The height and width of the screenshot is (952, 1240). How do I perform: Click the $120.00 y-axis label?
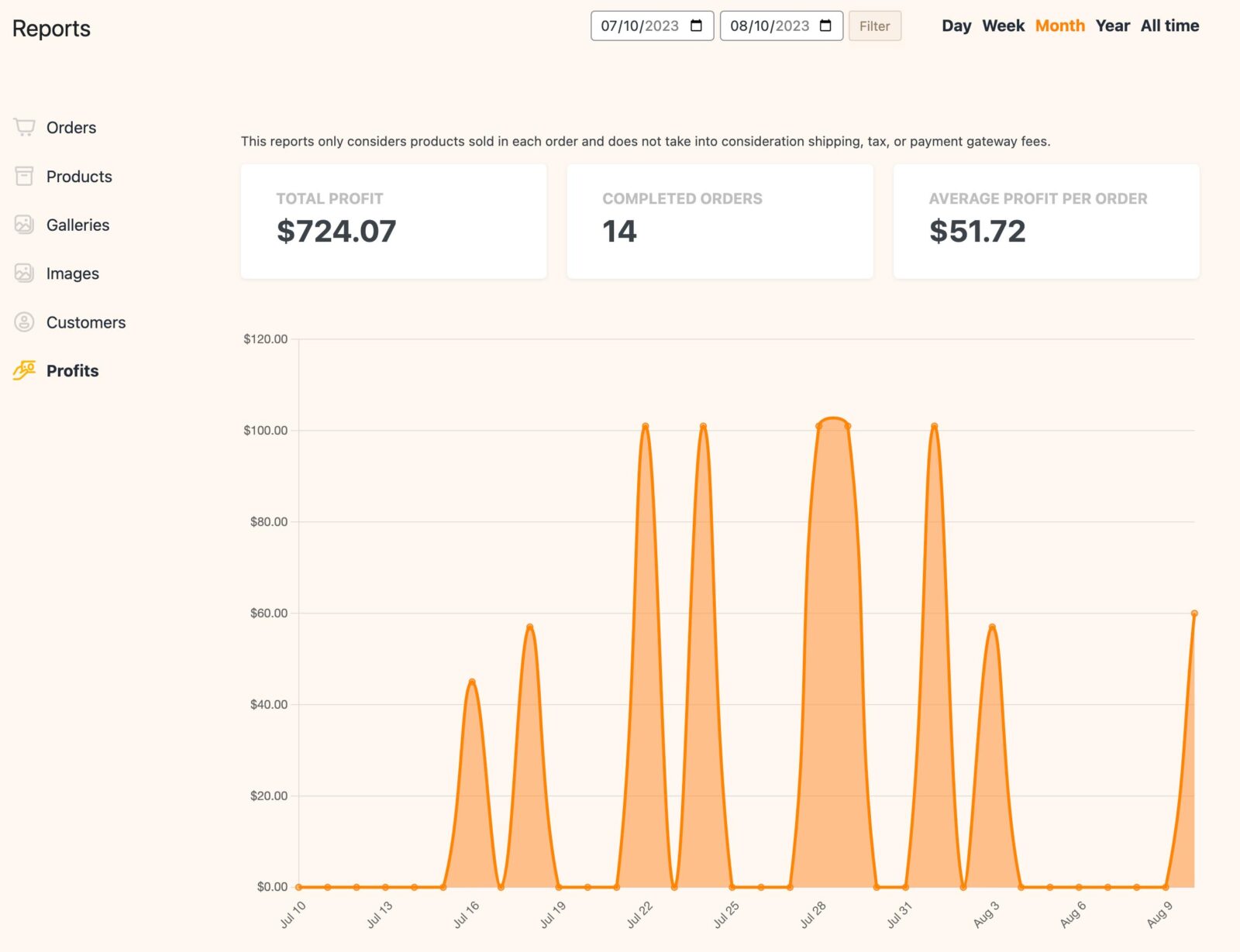(x=265, y=339)
